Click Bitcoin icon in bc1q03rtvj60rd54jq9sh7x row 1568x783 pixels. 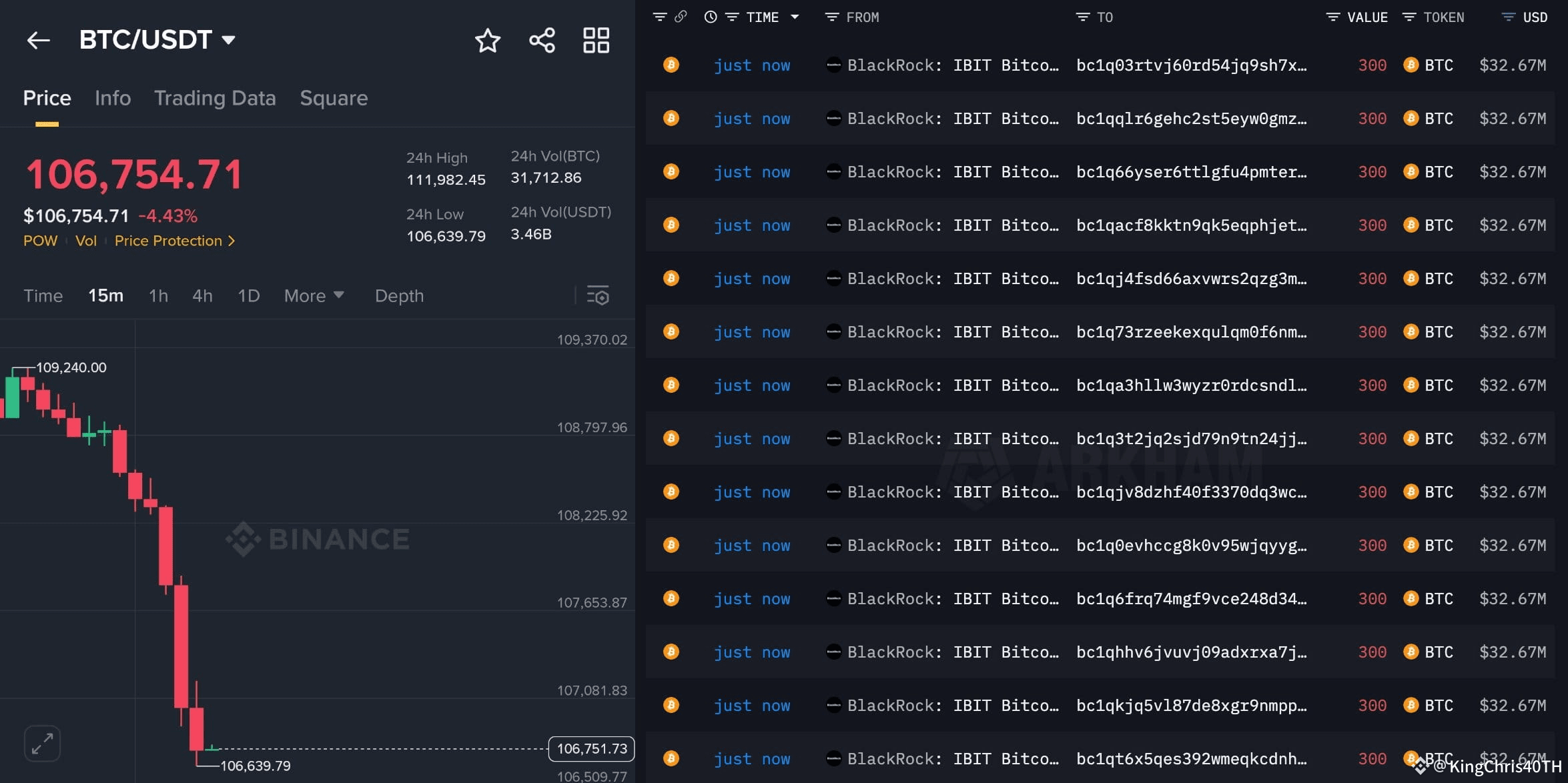(671, 65)
